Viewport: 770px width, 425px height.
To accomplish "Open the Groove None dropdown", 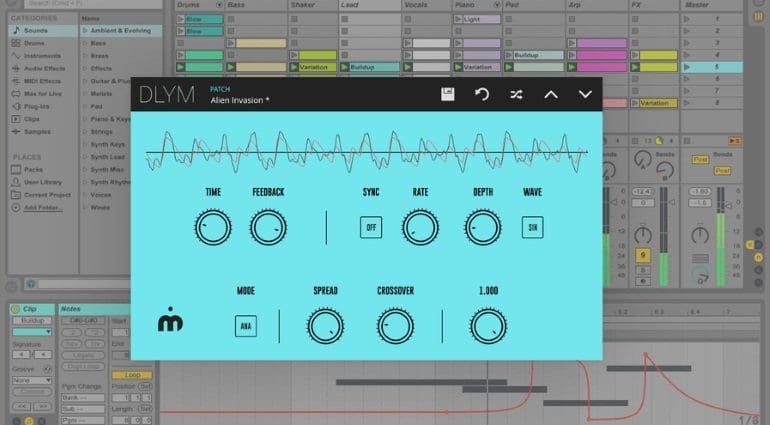I will pyautogui.click(x=32, y=380).
